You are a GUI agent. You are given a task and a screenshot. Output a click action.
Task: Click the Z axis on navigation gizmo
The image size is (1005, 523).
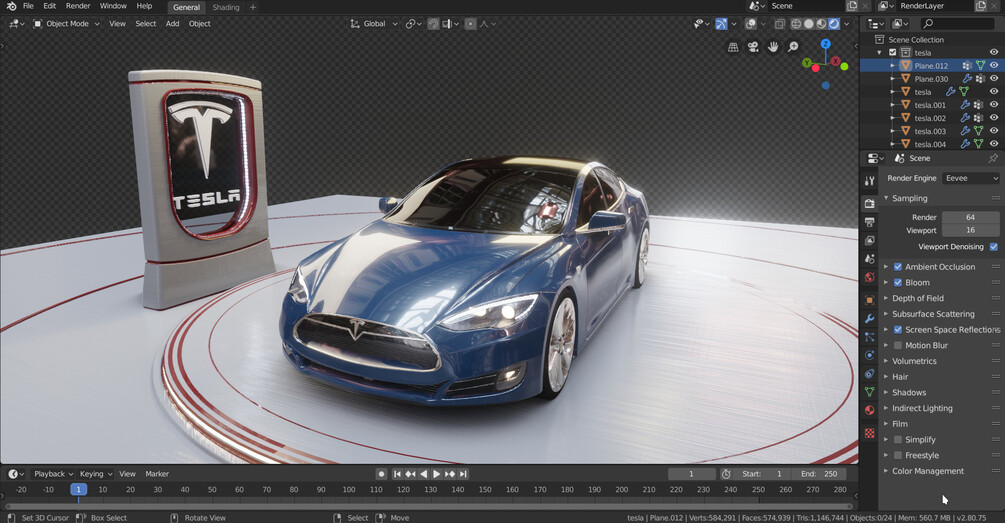pyautogui.click(x=826, y=44)
